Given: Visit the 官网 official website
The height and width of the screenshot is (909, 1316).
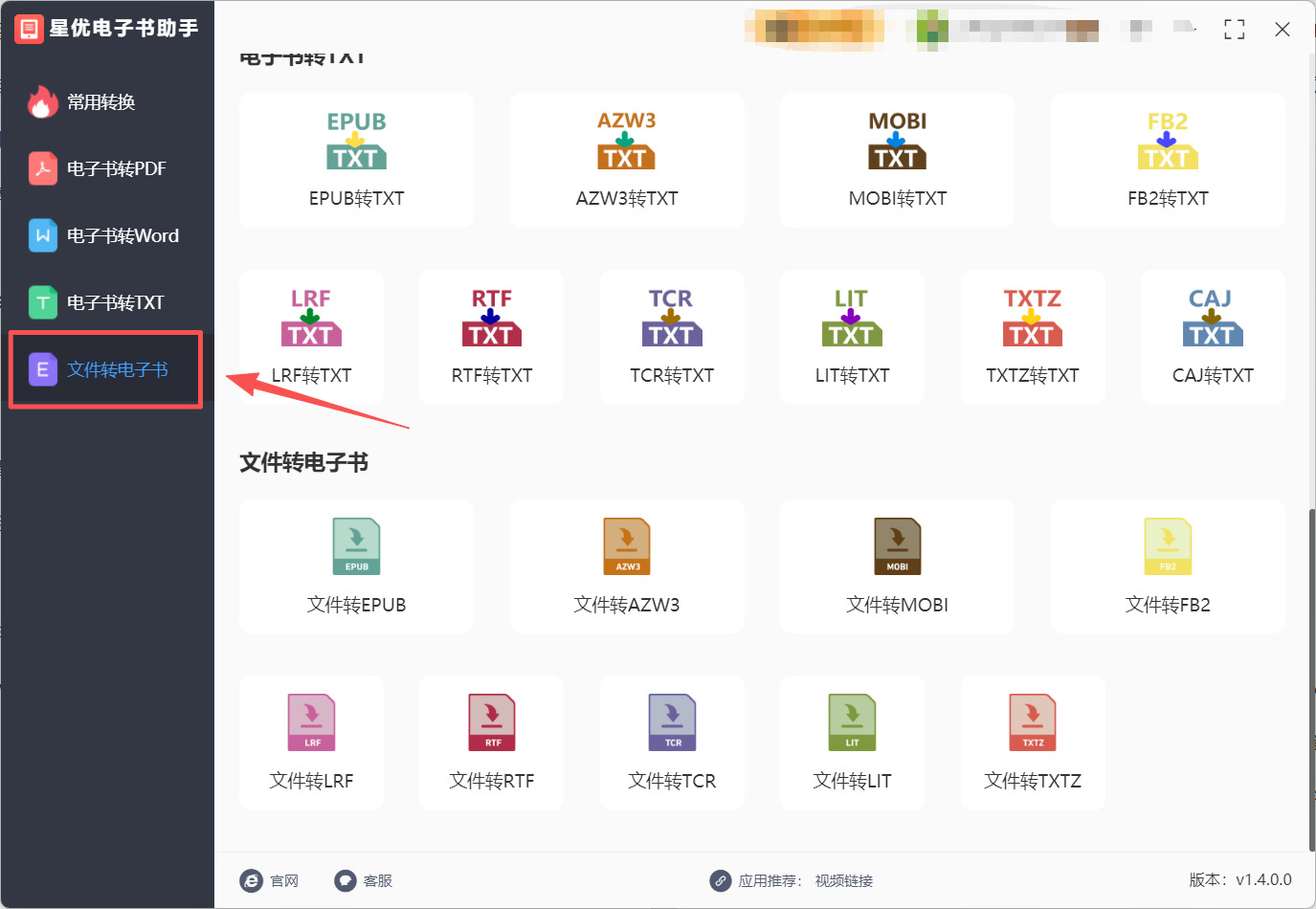Looking at the screenshot, I should 271,880.
